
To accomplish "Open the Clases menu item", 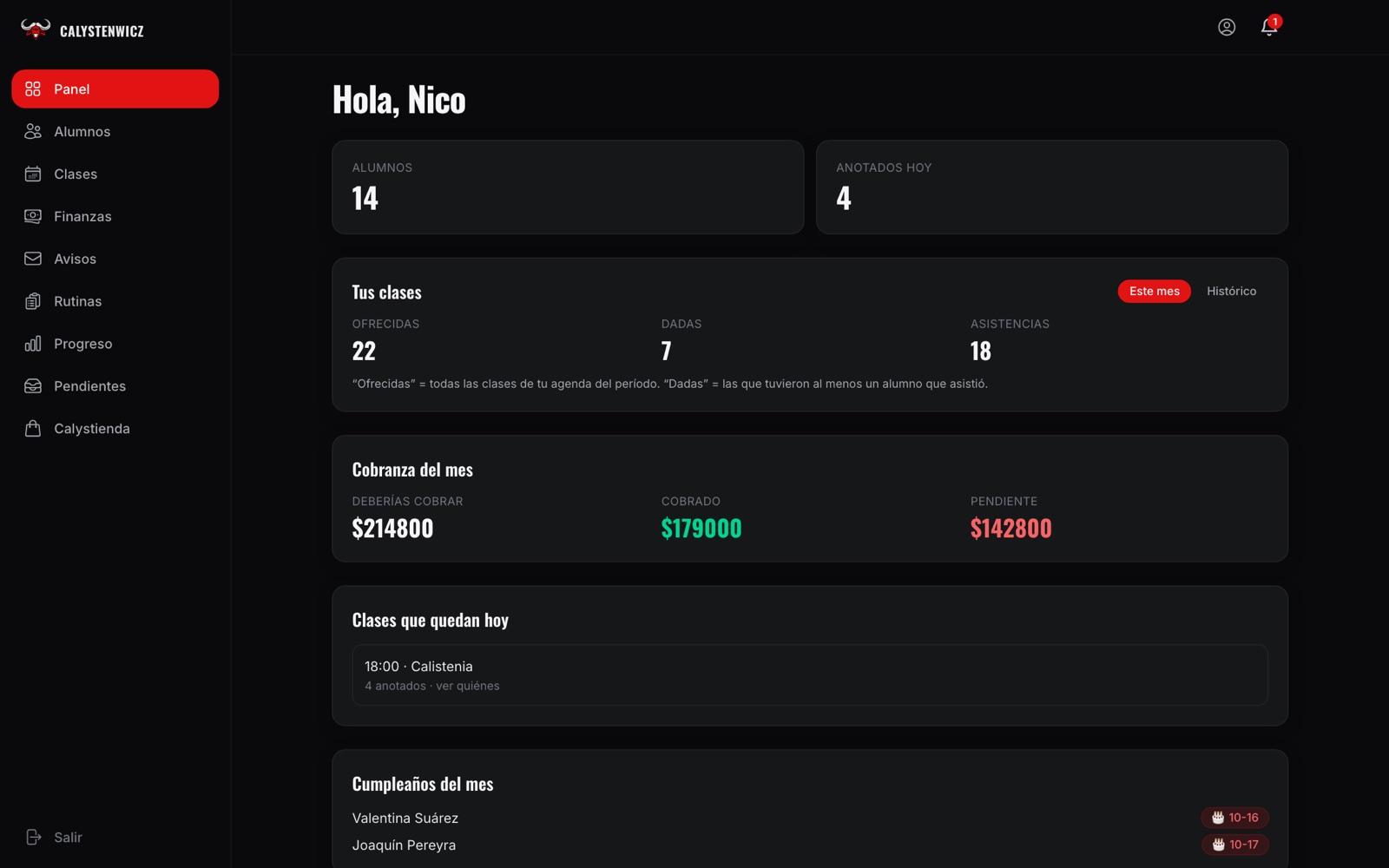I will click(115, 174).
